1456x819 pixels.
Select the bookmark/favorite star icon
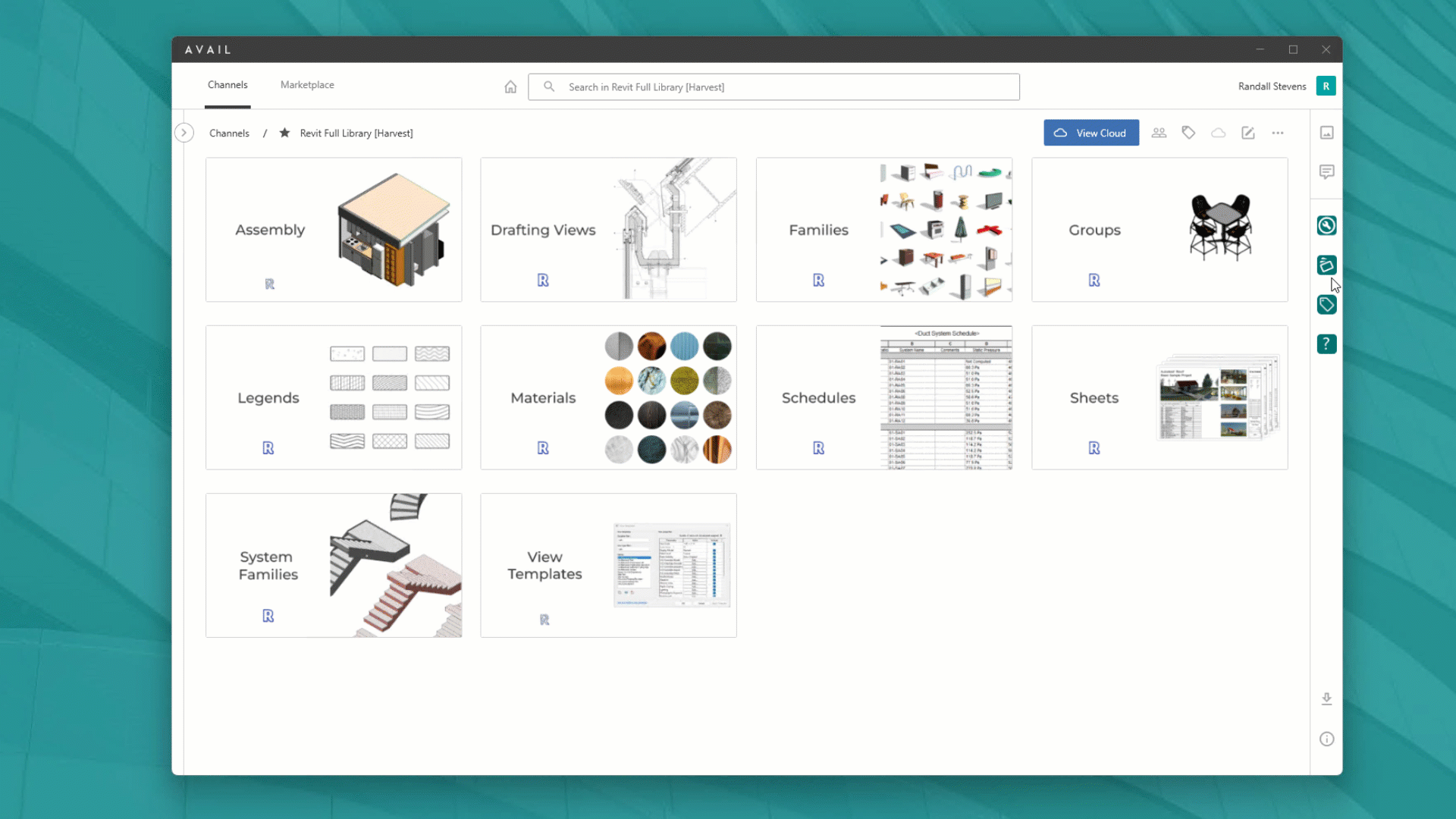click(x=285, y=133)
